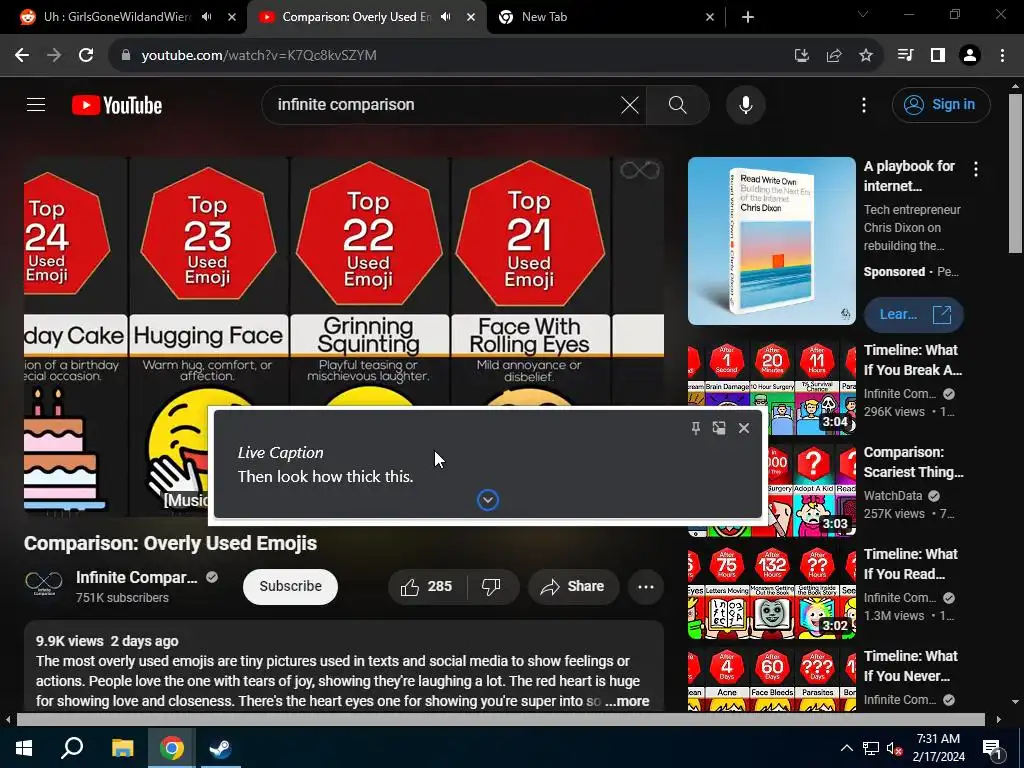Image resolution: width=1024 pixels, height=768 pixels.
Task: Open the network tray icon
Action: point(871,748)
